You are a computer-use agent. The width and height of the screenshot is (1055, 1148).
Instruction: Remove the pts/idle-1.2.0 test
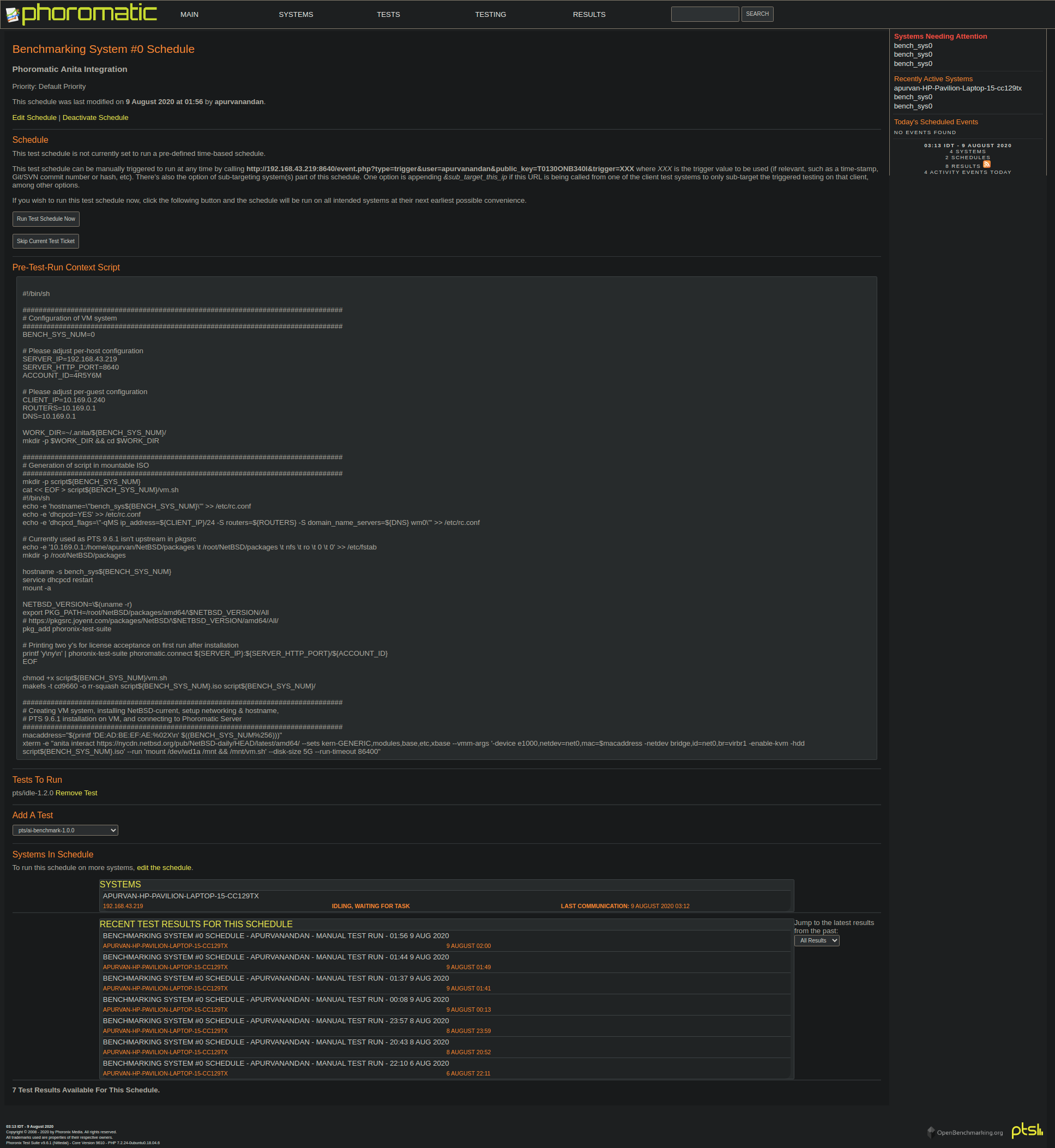point(76,793)
